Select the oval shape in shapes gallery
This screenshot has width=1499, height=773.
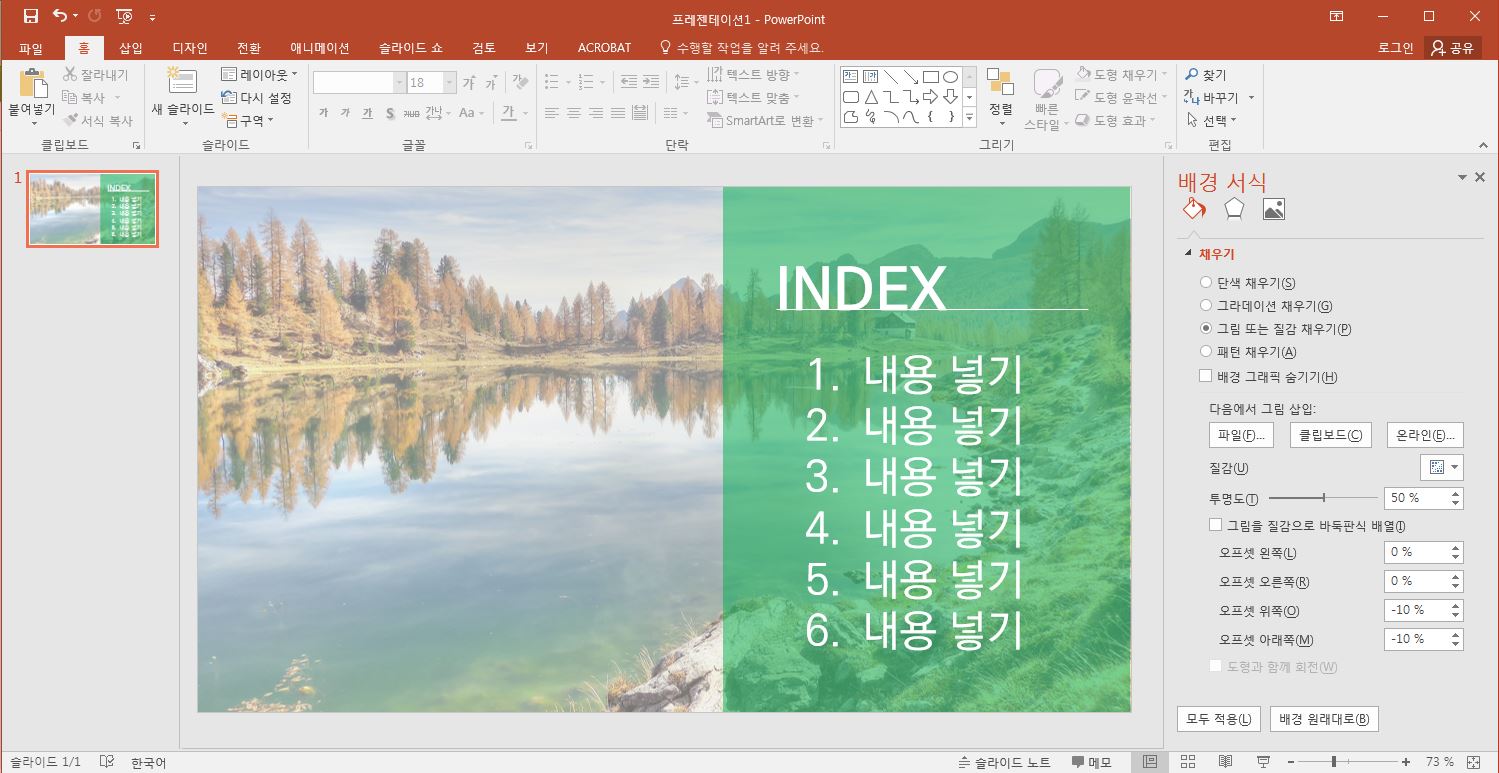click(951, 76)
